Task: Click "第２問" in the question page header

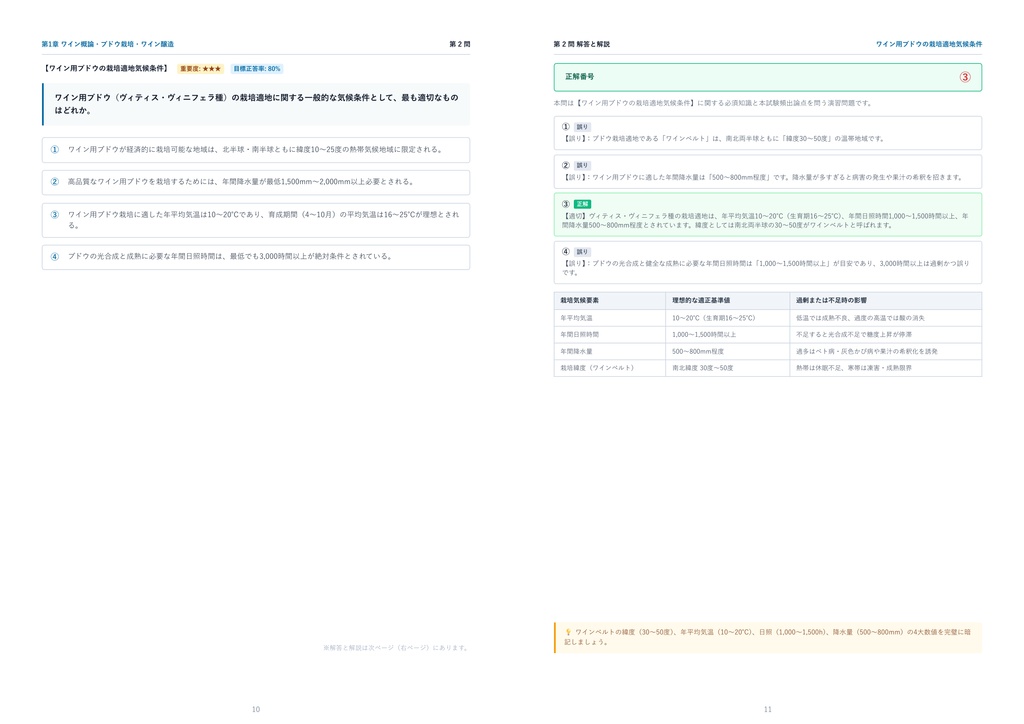Action: pos(460,44)
